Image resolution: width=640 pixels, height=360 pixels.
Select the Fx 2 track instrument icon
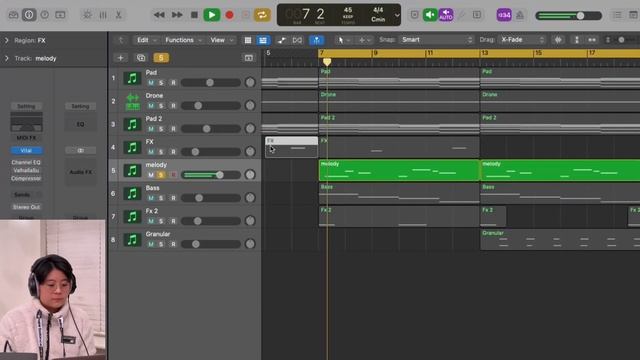click(132, 216)
